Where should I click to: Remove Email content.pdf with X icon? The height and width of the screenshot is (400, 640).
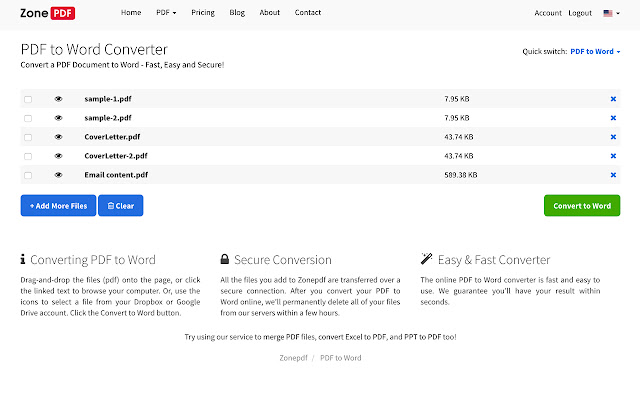pos(613,175)
